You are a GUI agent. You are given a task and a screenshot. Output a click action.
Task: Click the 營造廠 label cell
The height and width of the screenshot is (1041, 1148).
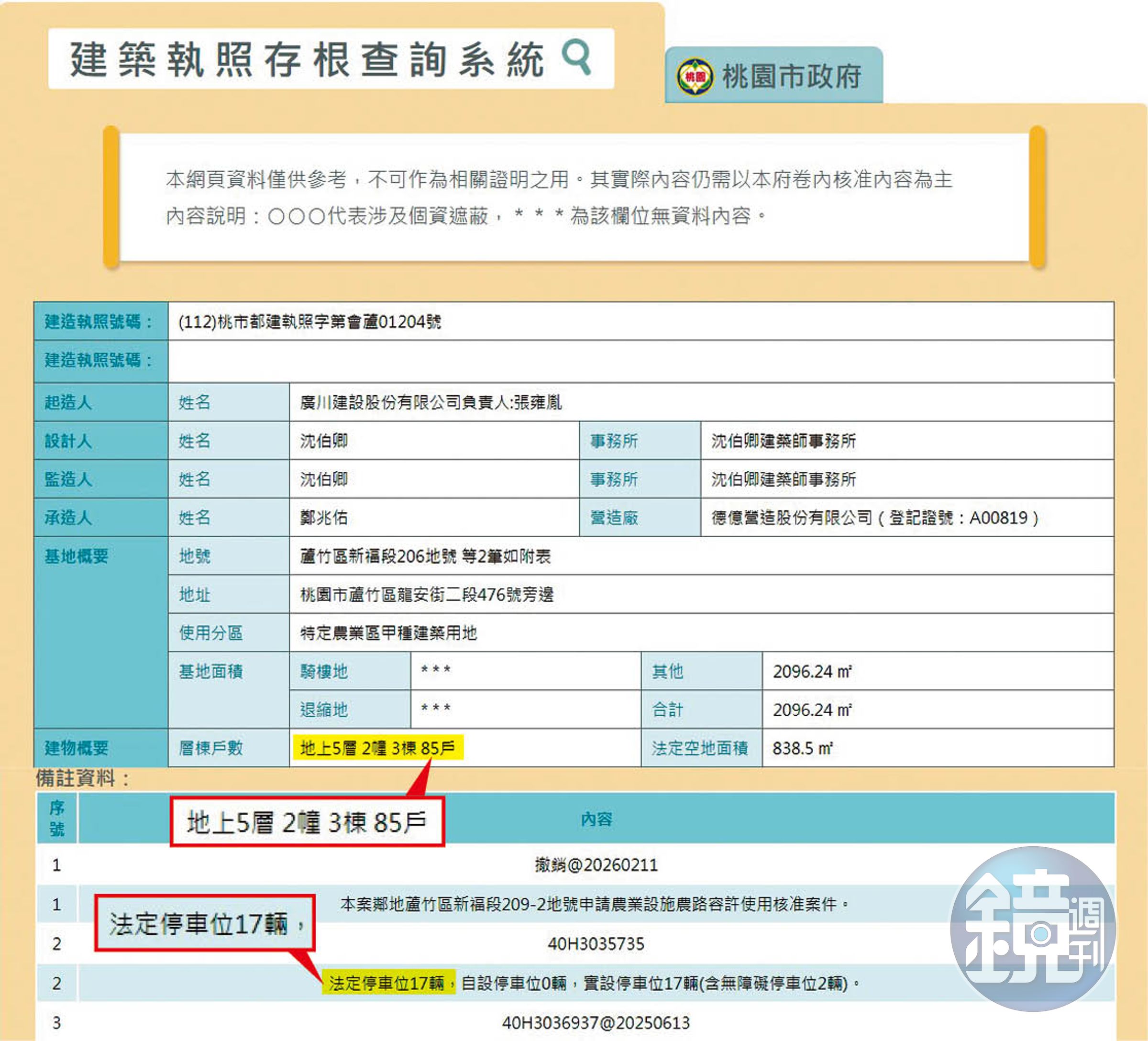pyautogui.click(x=640, y=517)
